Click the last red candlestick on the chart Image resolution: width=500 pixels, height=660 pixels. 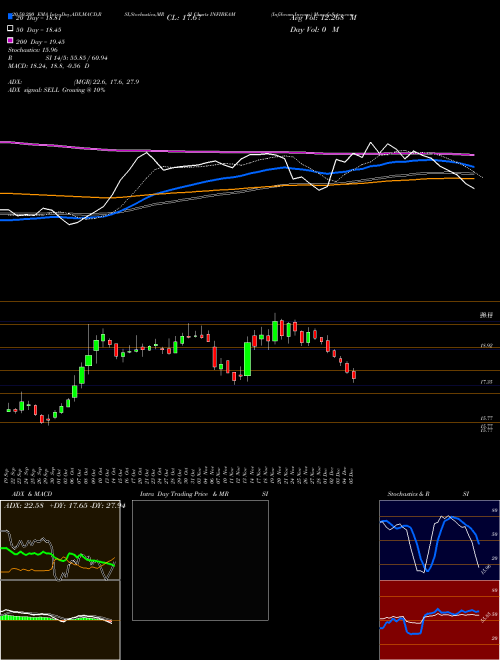354,375
